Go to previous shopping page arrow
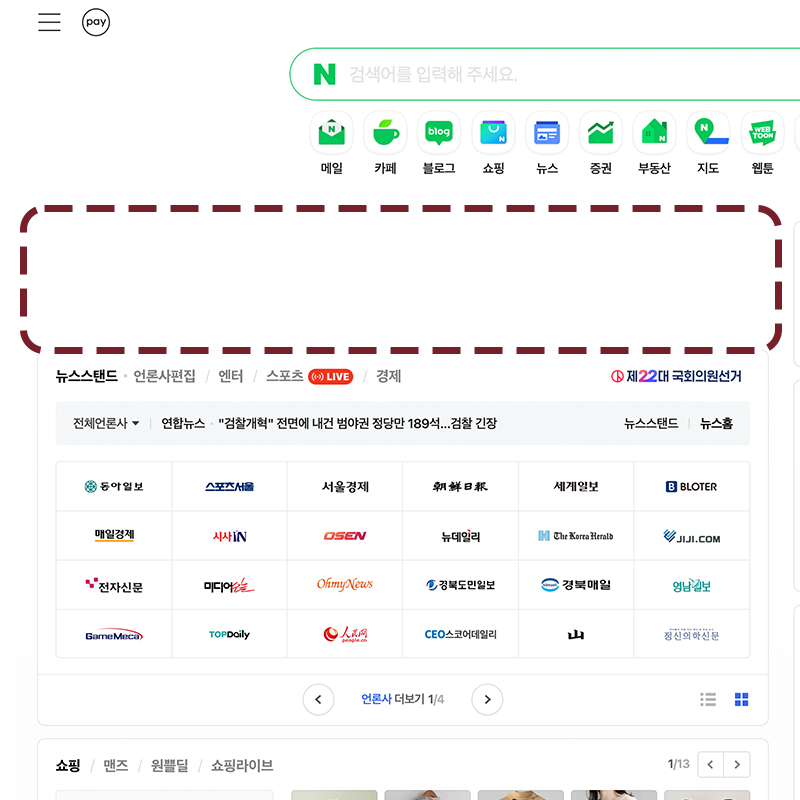Viewport: 800px width, 800px height. pos(710,764)
